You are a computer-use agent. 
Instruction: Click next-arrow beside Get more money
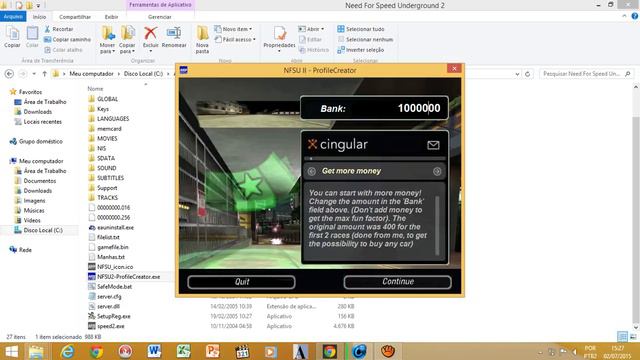click(x=437, y=171)
